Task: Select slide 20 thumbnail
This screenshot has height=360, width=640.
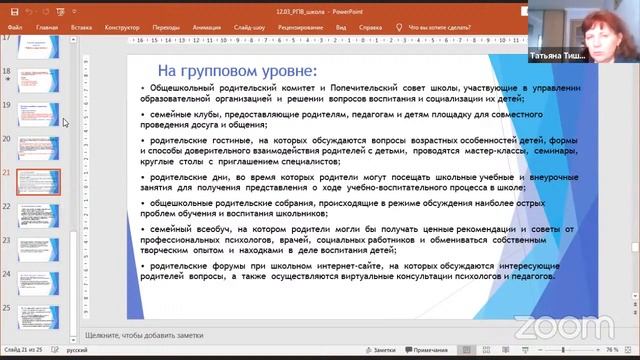Action: click(38, 148)
